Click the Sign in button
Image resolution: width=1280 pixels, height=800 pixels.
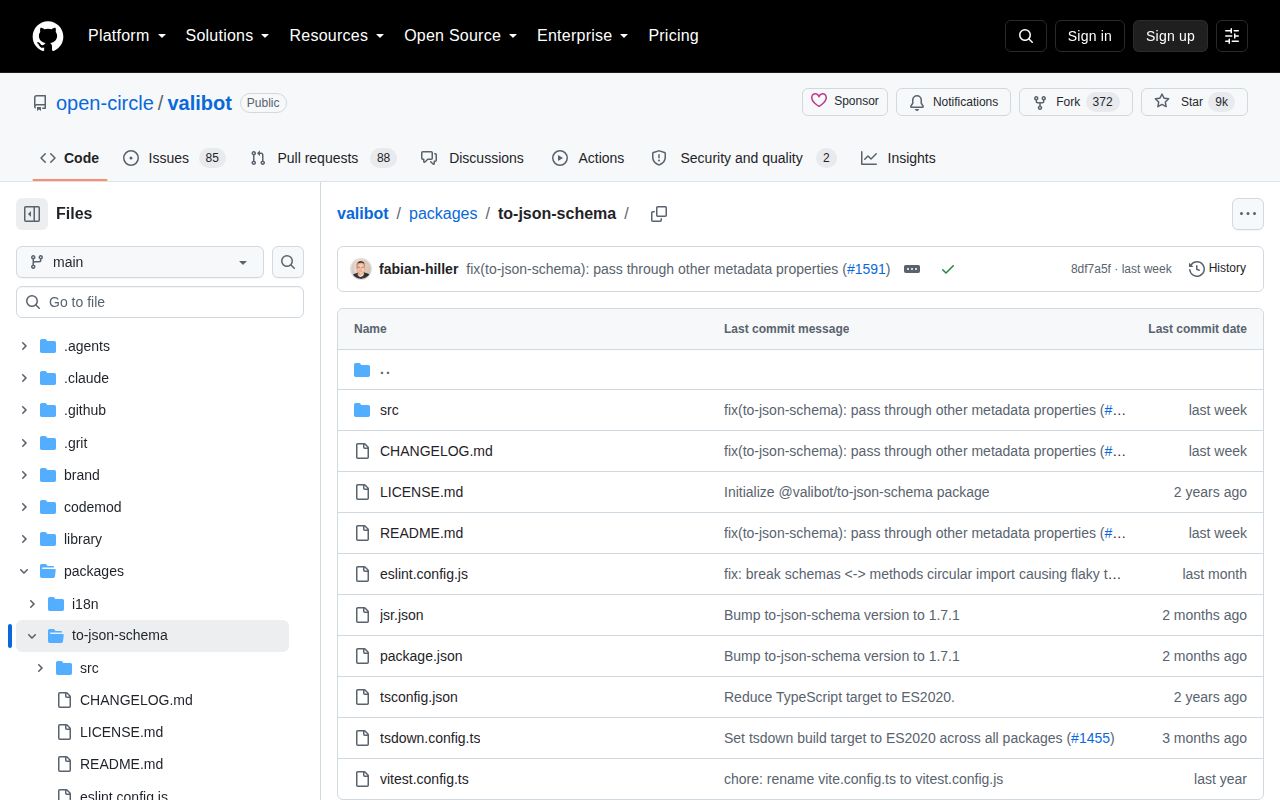[x=1089, y=36]
